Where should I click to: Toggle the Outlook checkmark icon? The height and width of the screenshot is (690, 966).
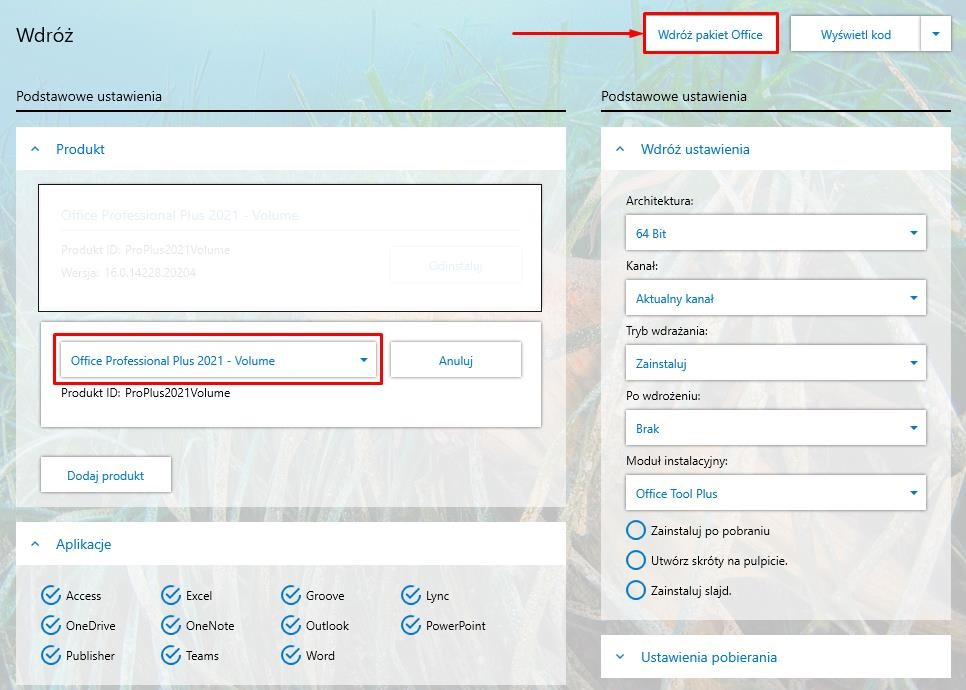pyautogui.click(x=291, y=625)
